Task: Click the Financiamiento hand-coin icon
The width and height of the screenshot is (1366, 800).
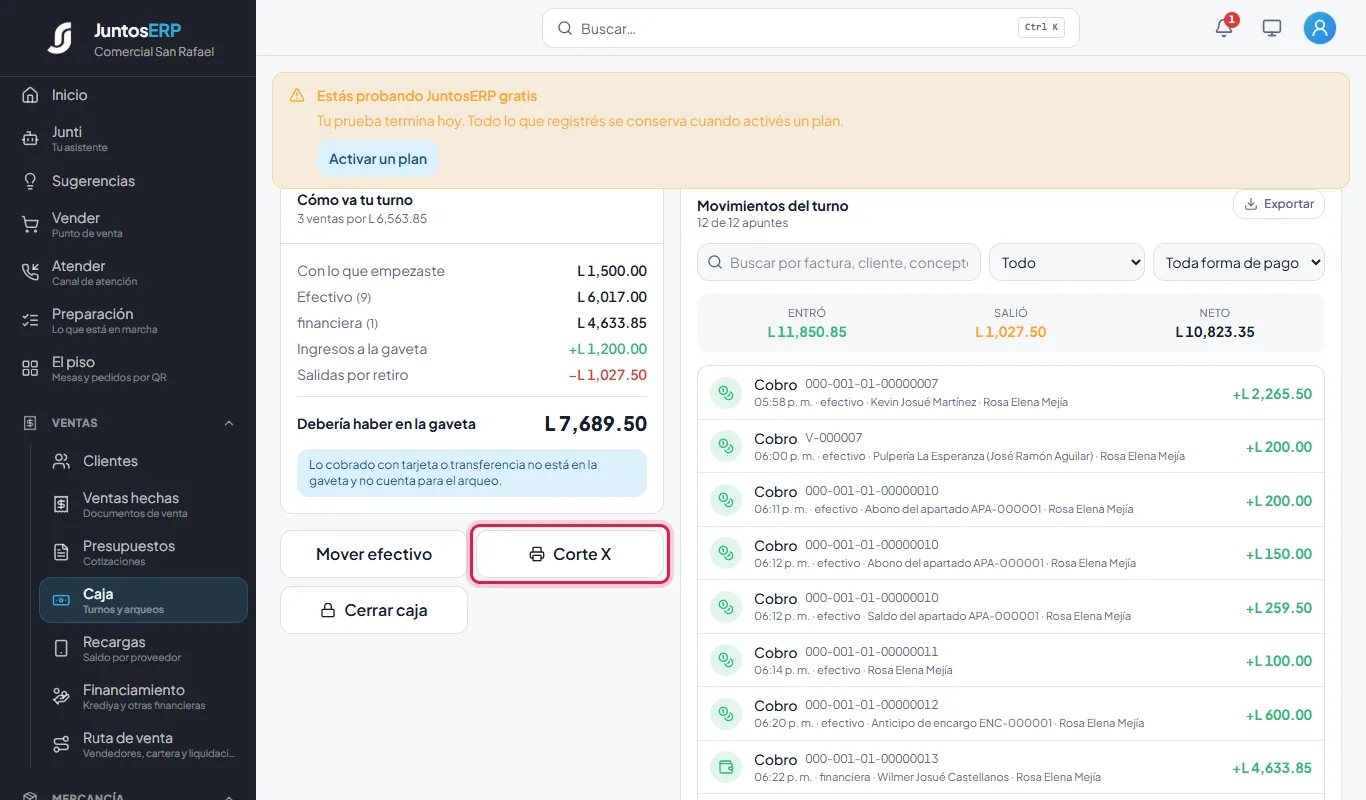Action: coord(61,697)
